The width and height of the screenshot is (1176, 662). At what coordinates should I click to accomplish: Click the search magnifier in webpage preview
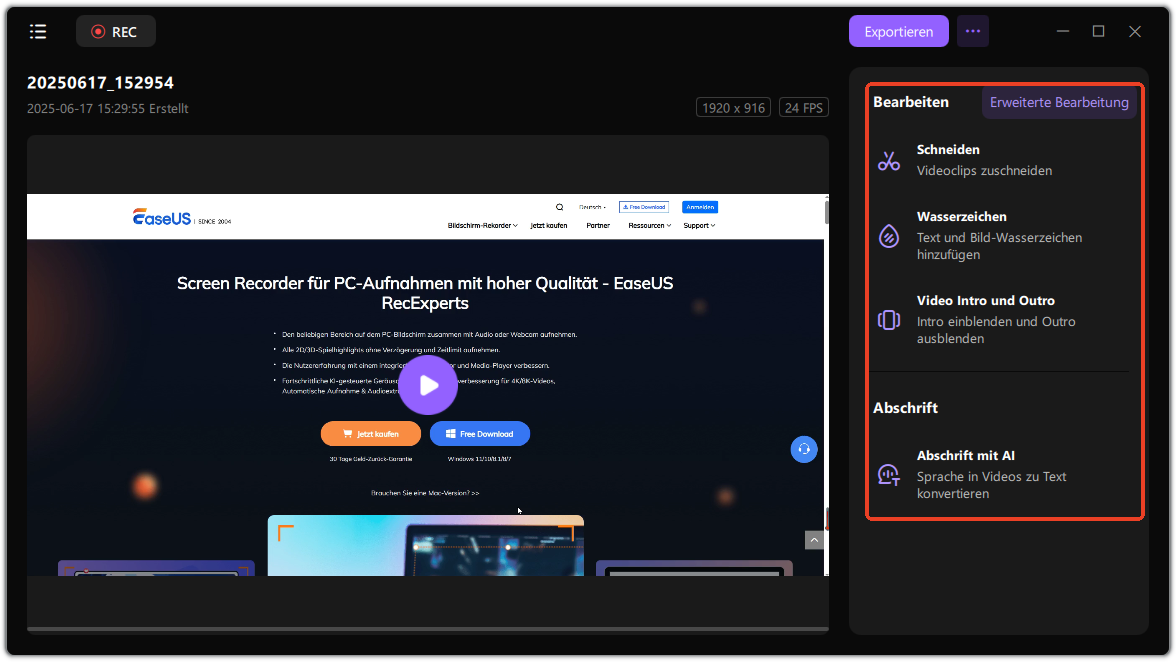pos(560,207)
